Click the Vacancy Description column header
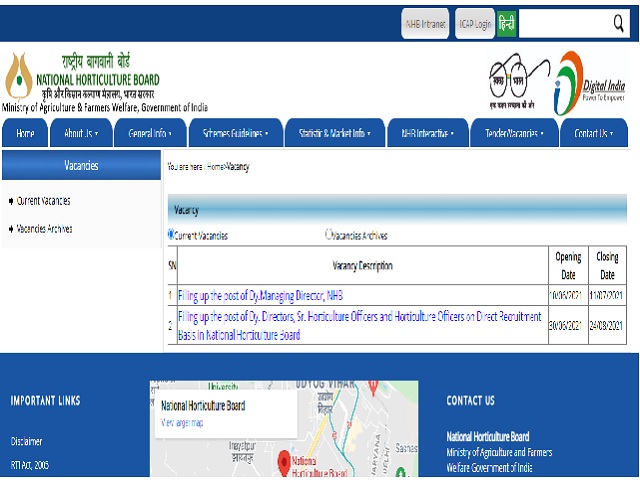640x480 pixels. tap(362, 266)
